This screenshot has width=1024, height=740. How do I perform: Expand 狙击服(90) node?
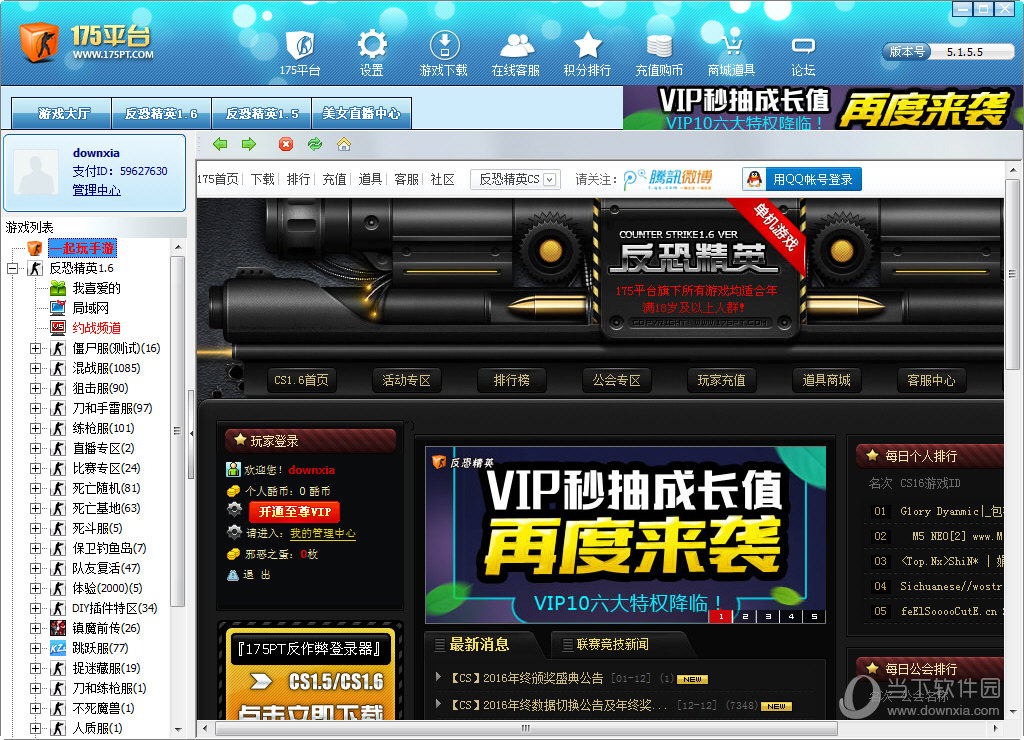(35, 389)
